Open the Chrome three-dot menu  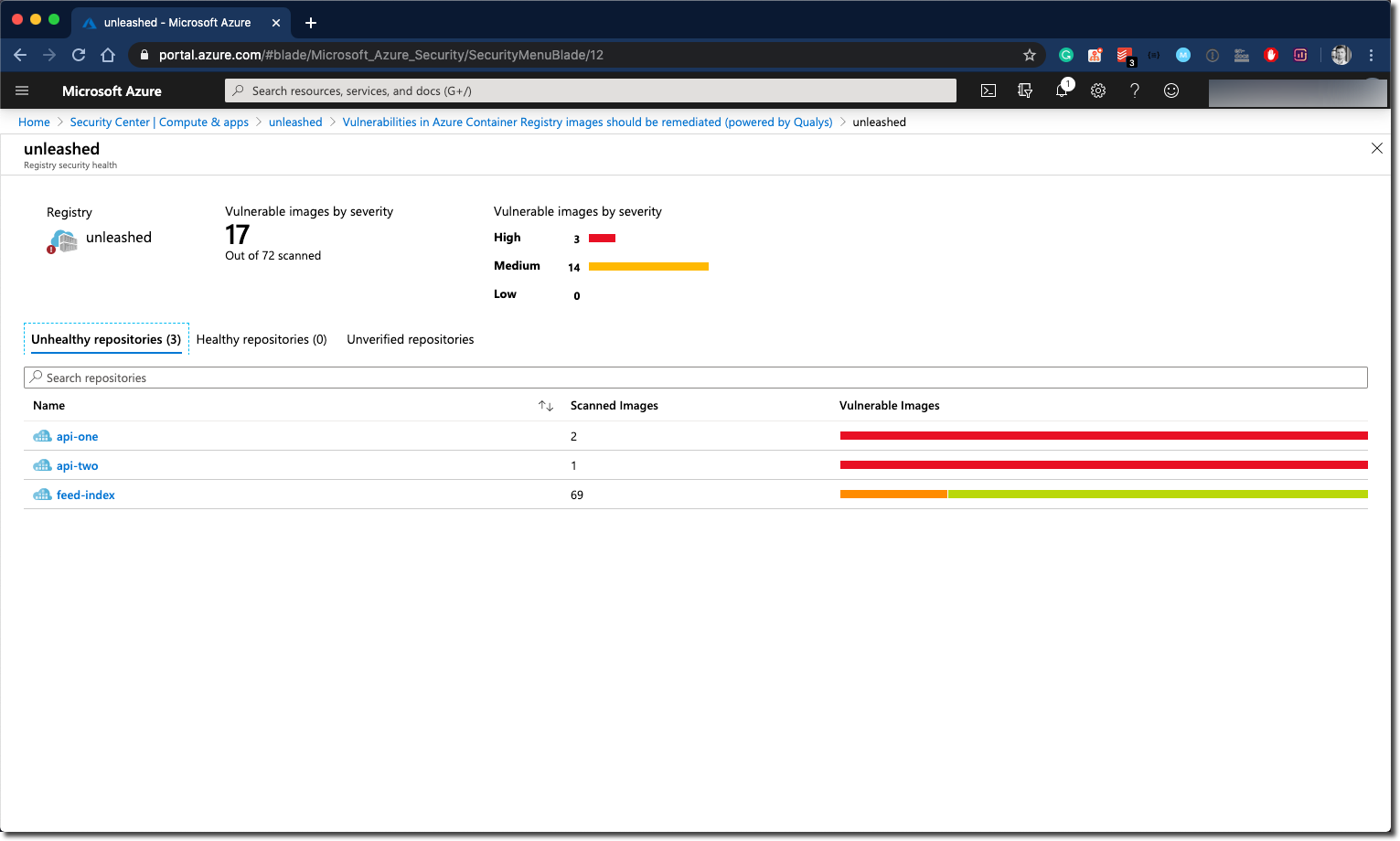pos(1371,55)
